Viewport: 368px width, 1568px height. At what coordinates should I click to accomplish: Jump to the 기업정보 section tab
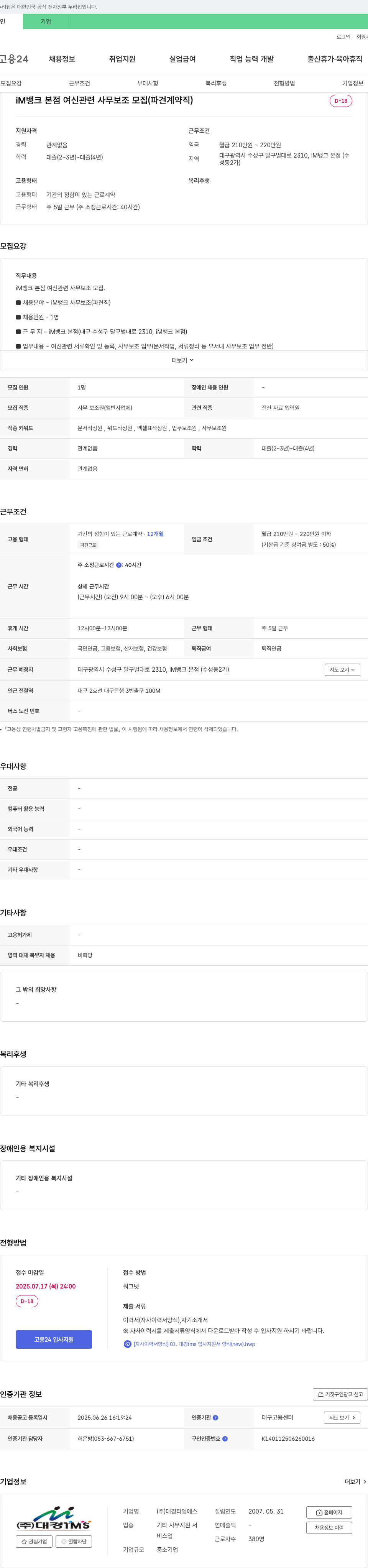353,84
